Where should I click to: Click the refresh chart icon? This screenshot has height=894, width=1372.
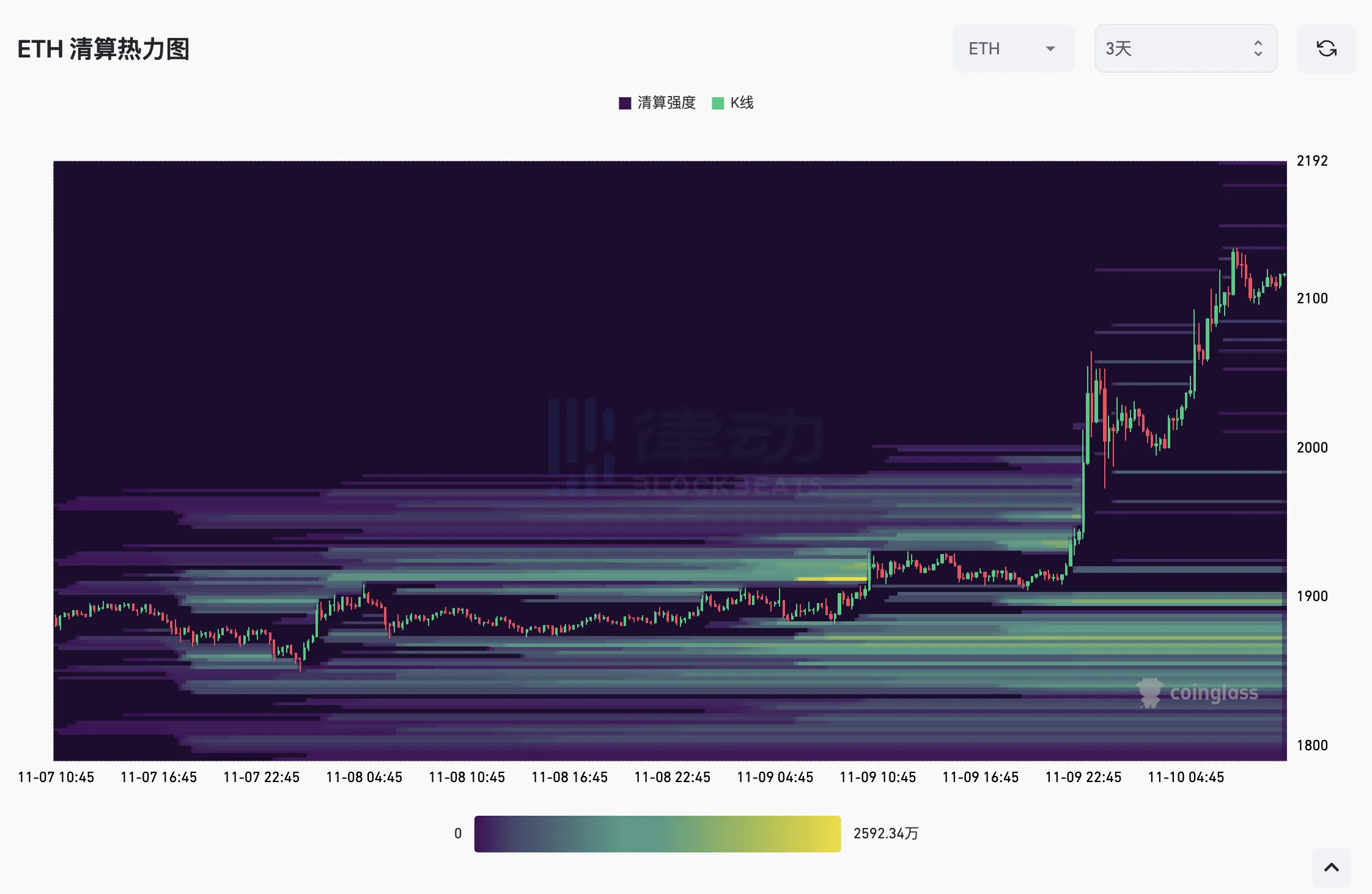click(x=1326, y=48)
